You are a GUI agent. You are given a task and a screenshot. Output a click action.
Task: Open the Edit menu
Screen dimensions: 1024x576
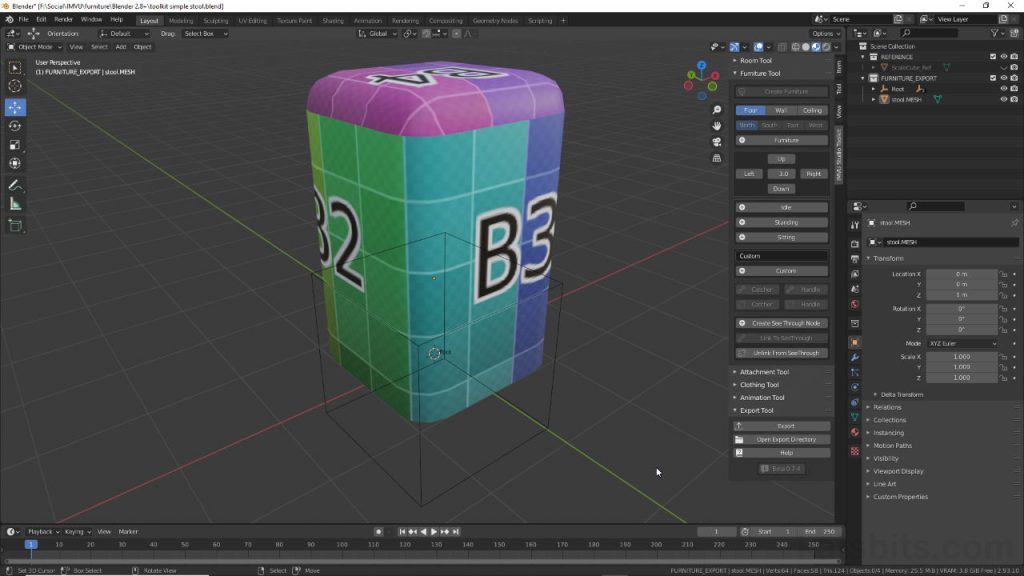(x=41, y=18)
